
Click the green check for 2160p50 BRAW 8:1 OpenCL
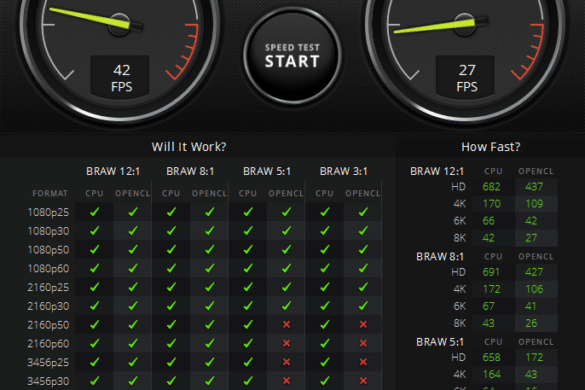(210, 324)
